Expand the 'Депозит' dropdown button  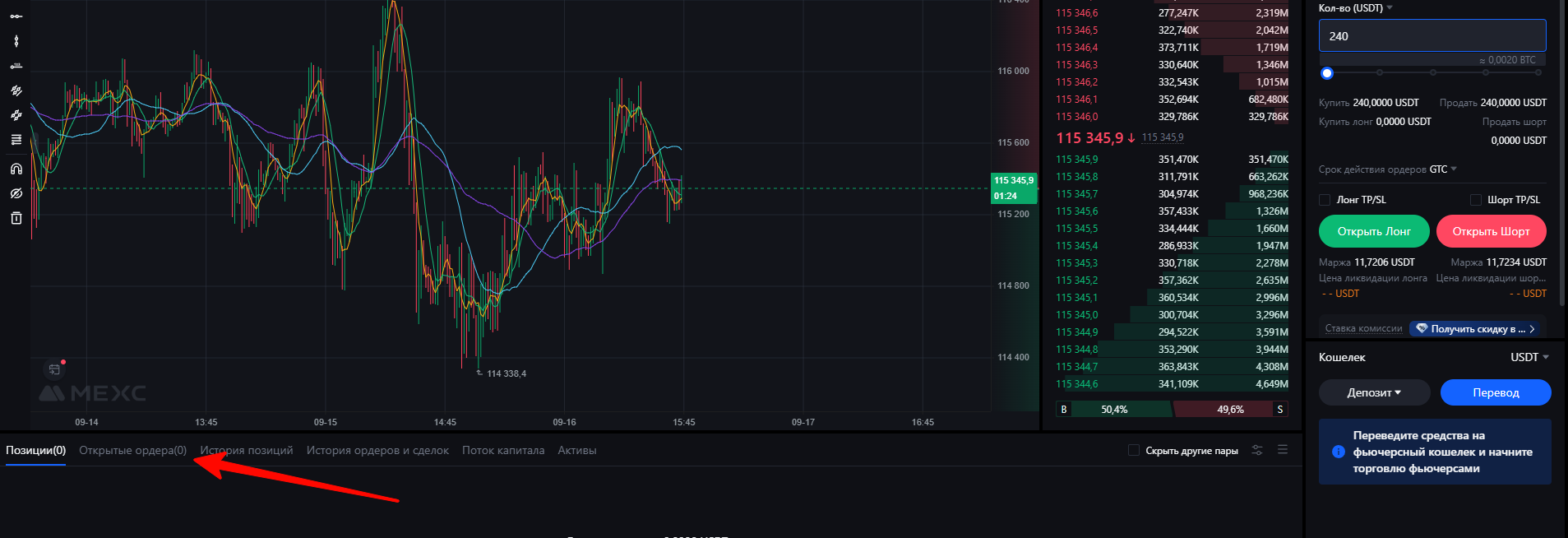click(x=1374, y=392)
